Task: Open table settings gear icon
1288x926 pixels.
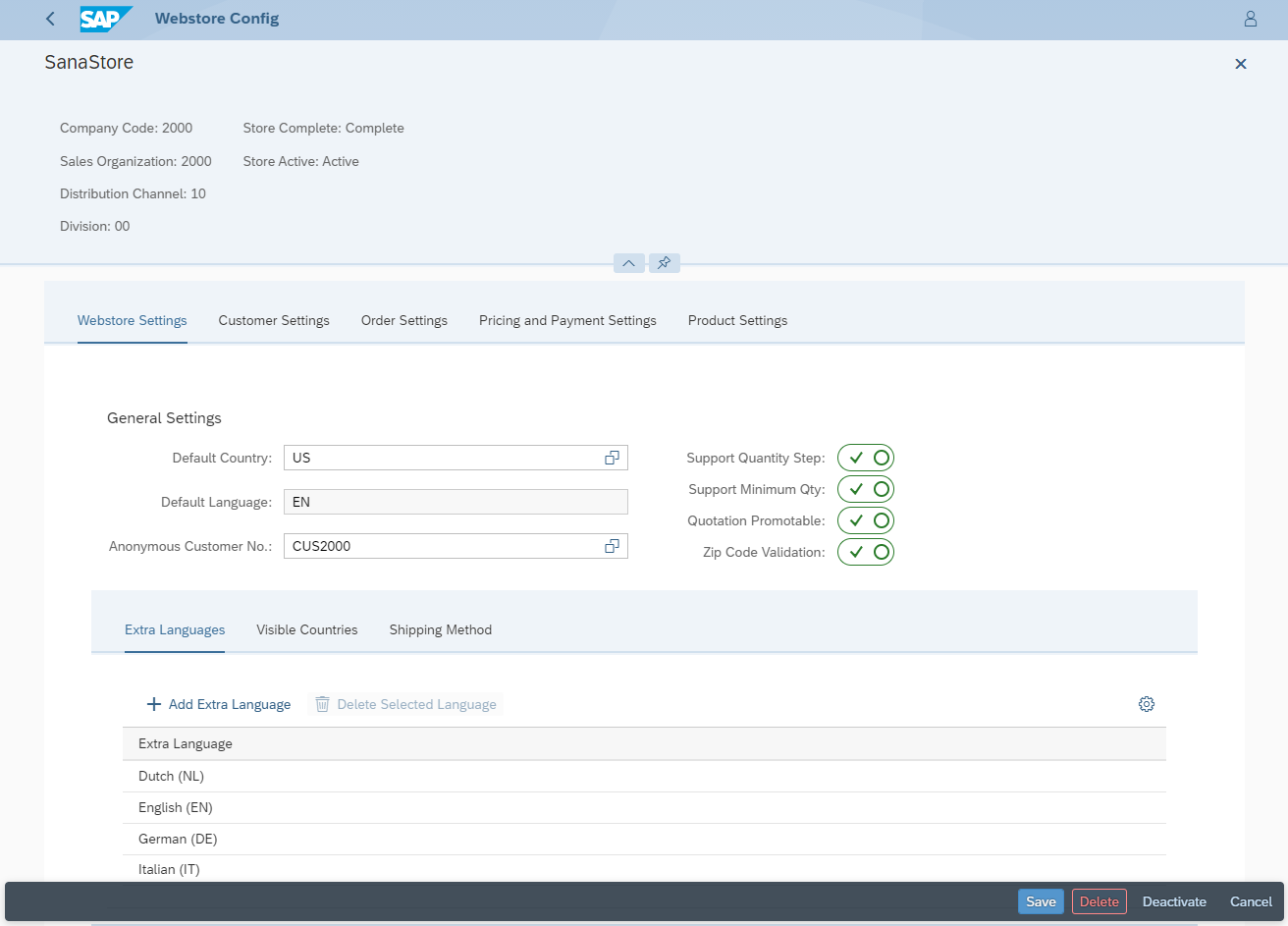Action: click(1147, 704)
